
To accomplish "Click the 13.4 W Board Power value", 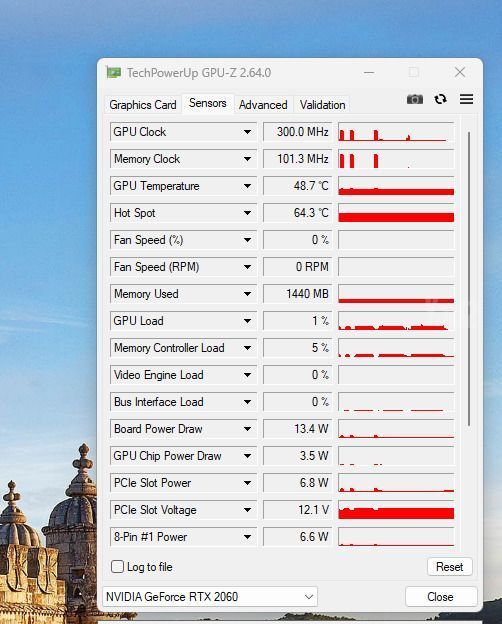I will pyautogui.click(x=297, y=429).
